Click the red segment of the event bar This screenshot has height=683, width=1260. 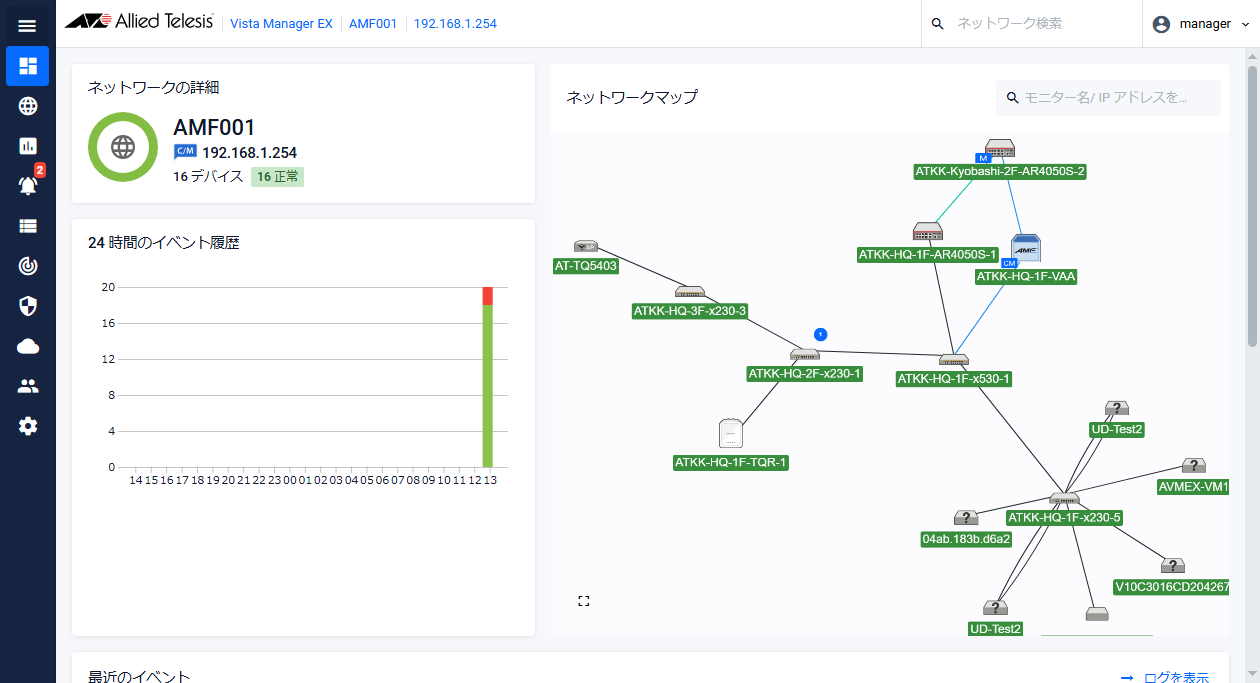pyautogui.click(x=488, y=296)
